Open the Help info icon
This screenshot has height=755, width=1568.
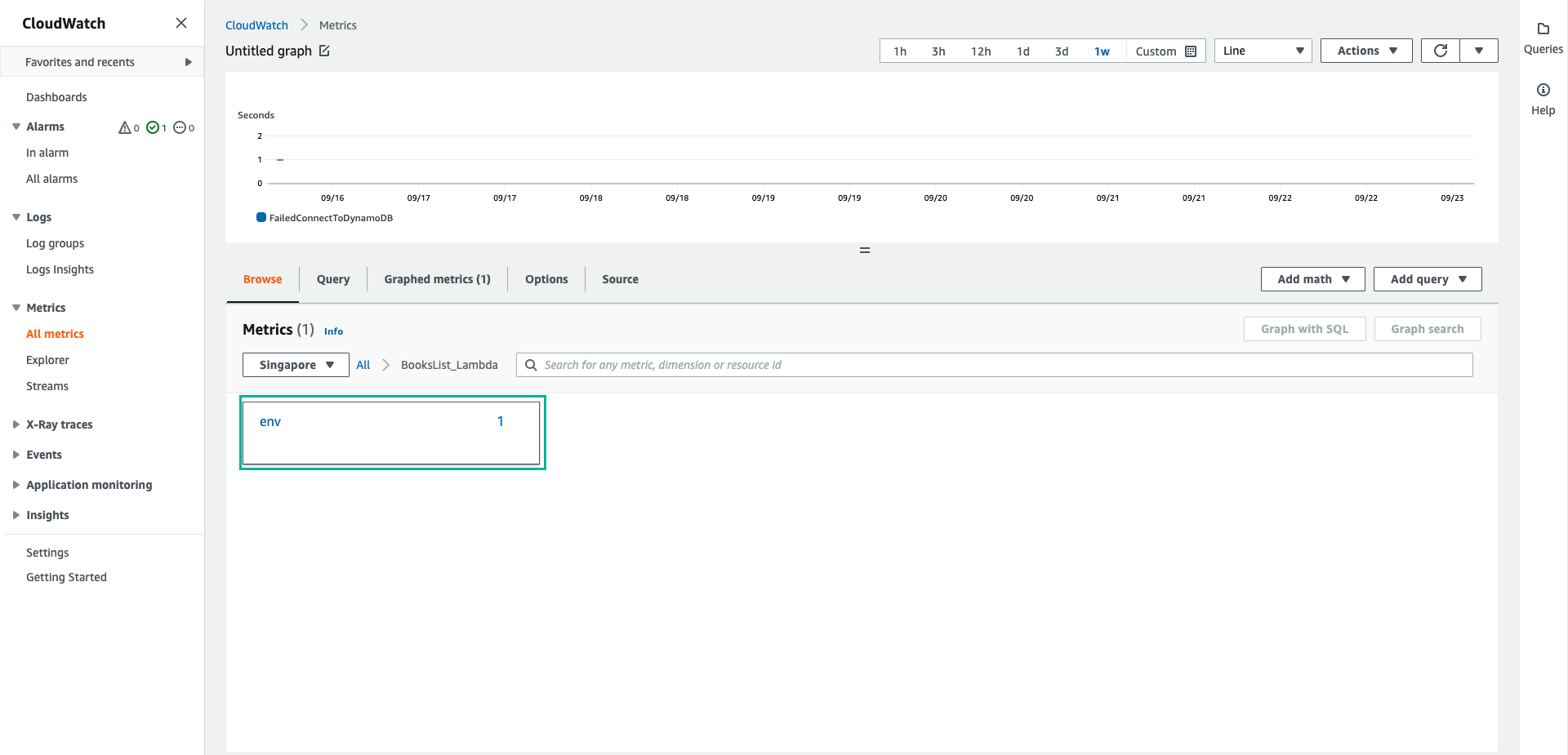click(1543, 90)
